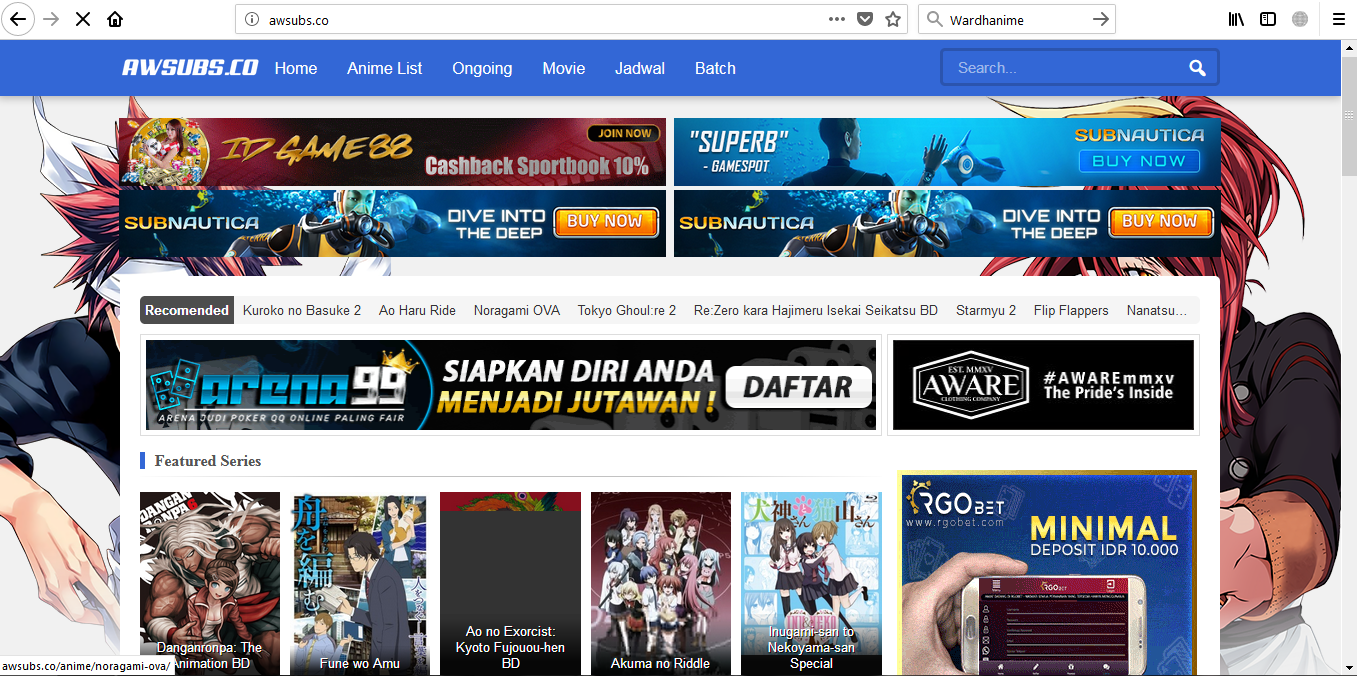Click the globe extension icon in the toolbar
This screenshot has width=1357, height=676.
(x=1300, y=19)
